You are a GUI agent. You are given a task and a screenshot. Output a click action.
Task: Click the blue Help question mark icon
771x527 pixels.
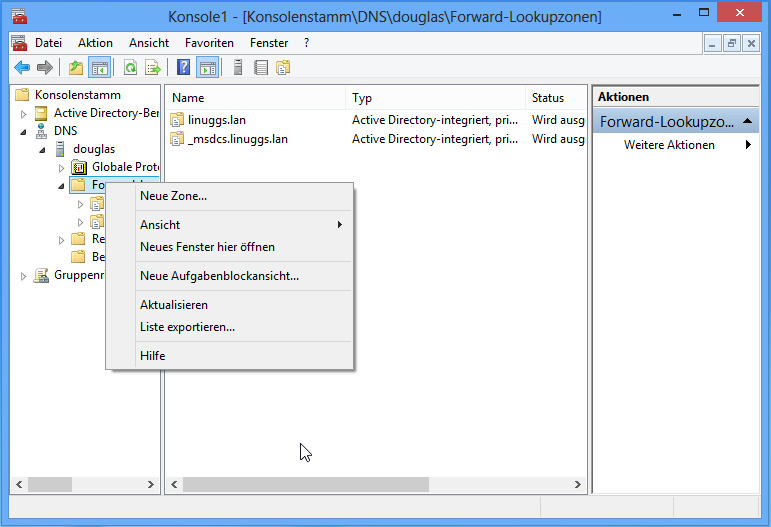(184, 68)
